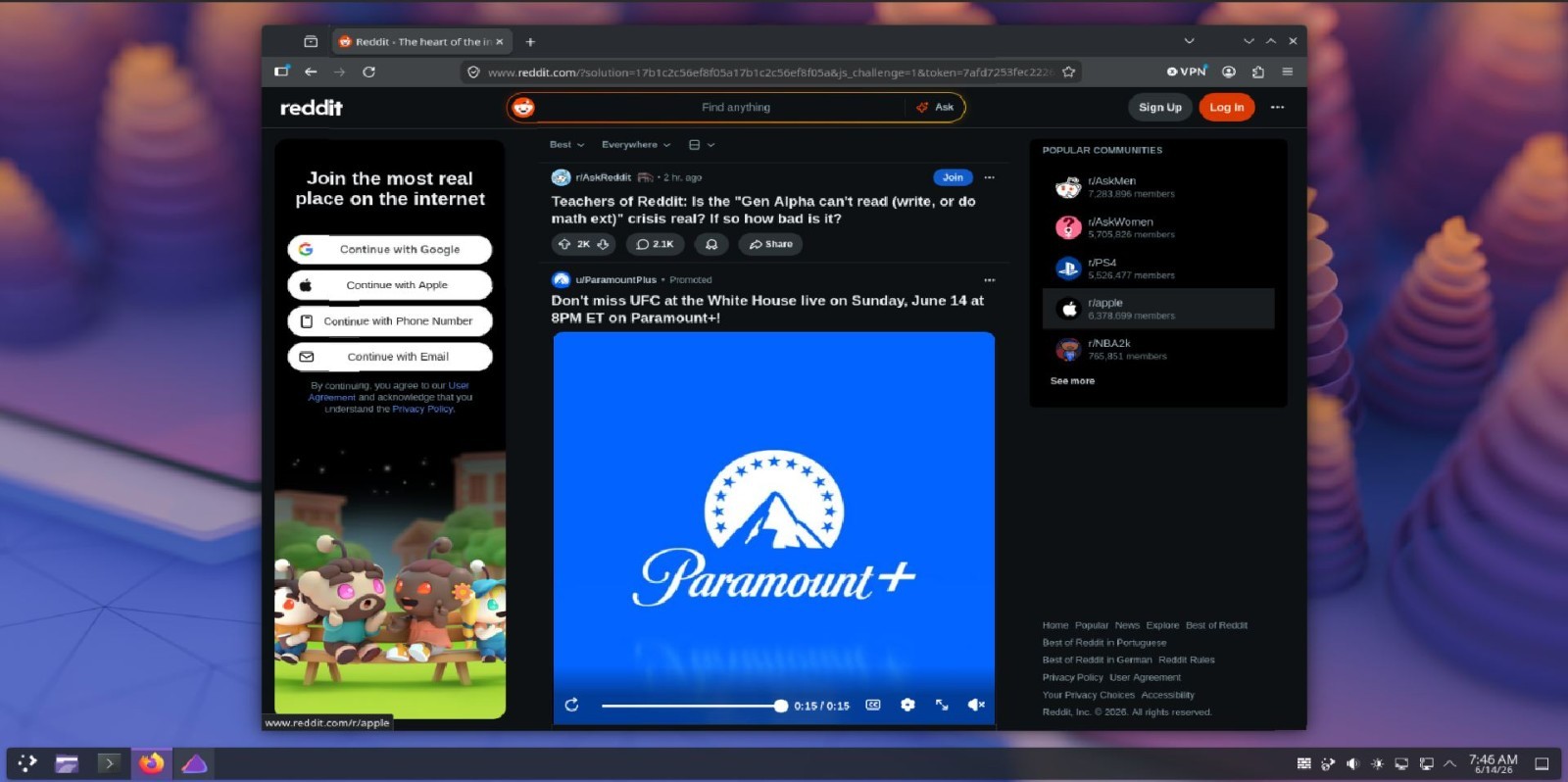1568x782 pixels.
Task: Continue with Email
Action: coord(390,357)
